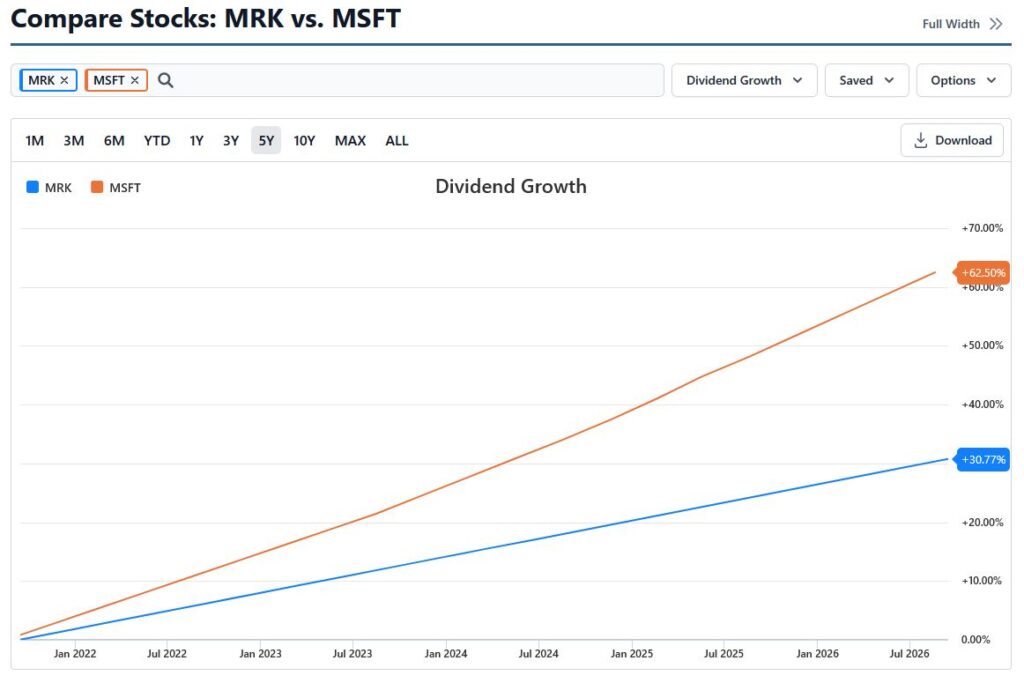Select the 6M time range
Screen dimensions: 1024x683
(114, 140)
